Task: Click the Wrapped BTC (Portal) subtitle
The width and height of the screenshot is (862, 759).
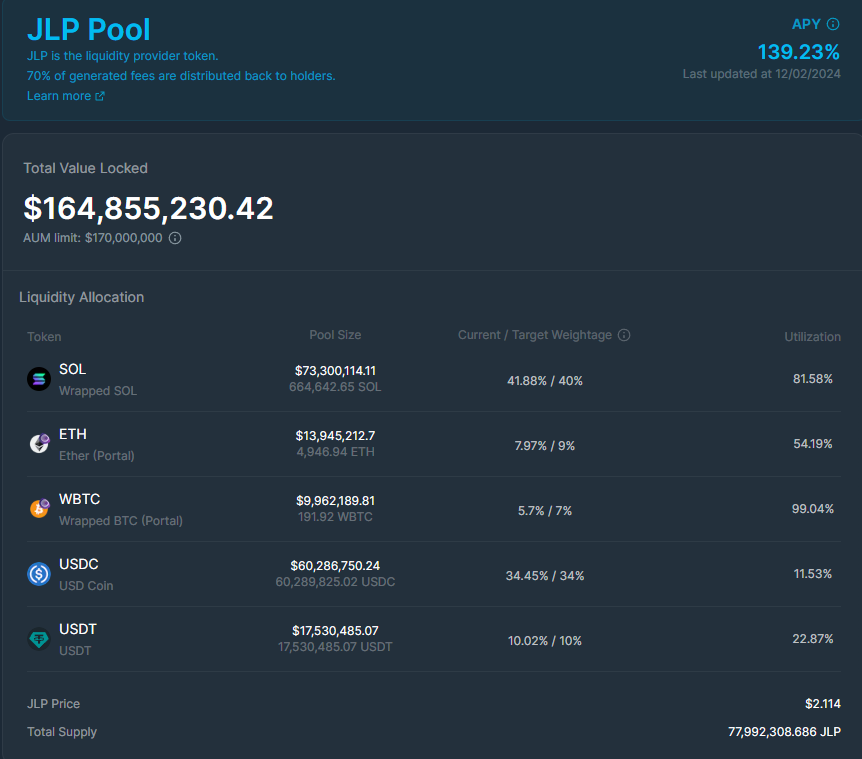Action: (121, 520)
